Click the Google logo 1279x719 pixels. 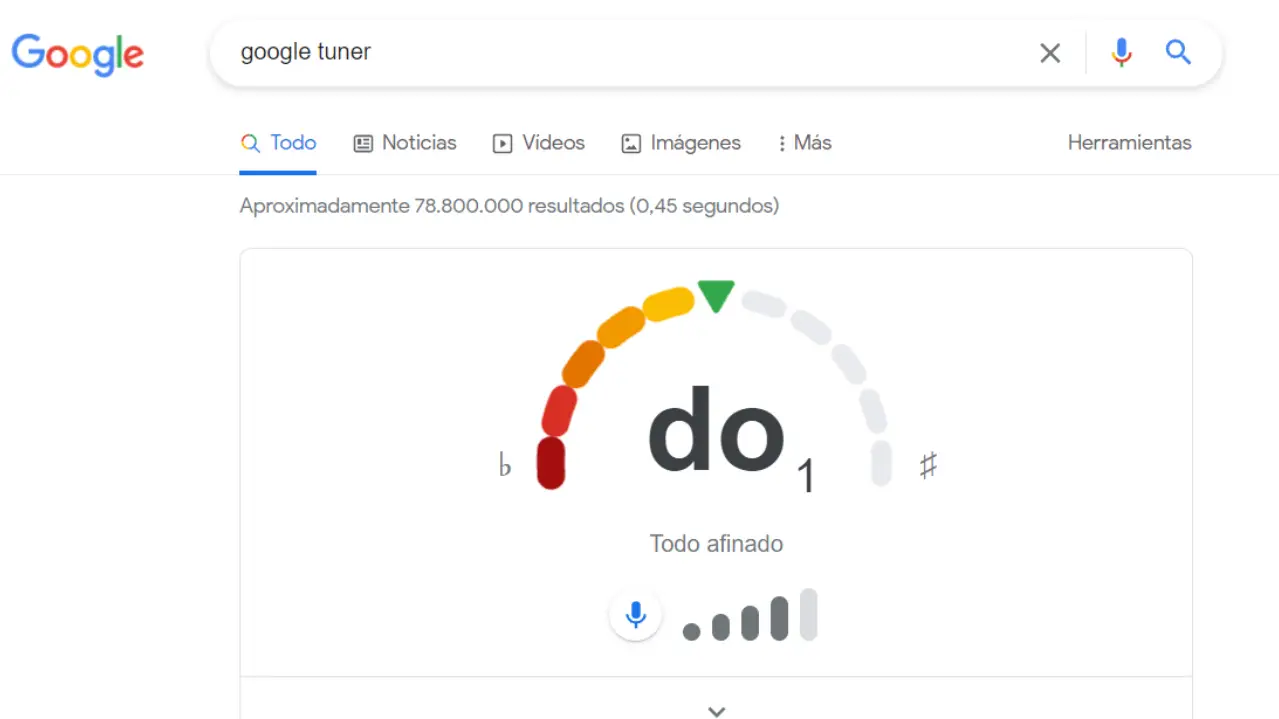77,55
